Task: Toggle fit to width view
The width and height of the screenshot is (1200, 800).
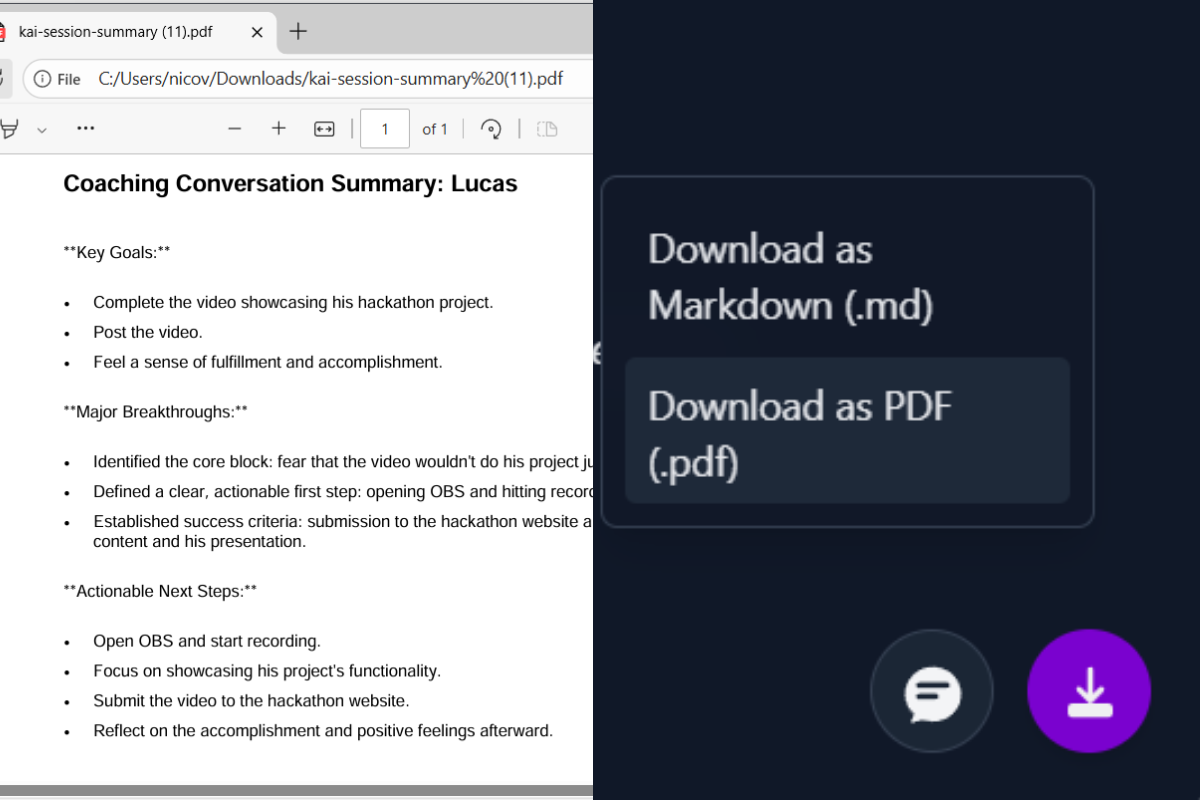Action: click(324, 129)
